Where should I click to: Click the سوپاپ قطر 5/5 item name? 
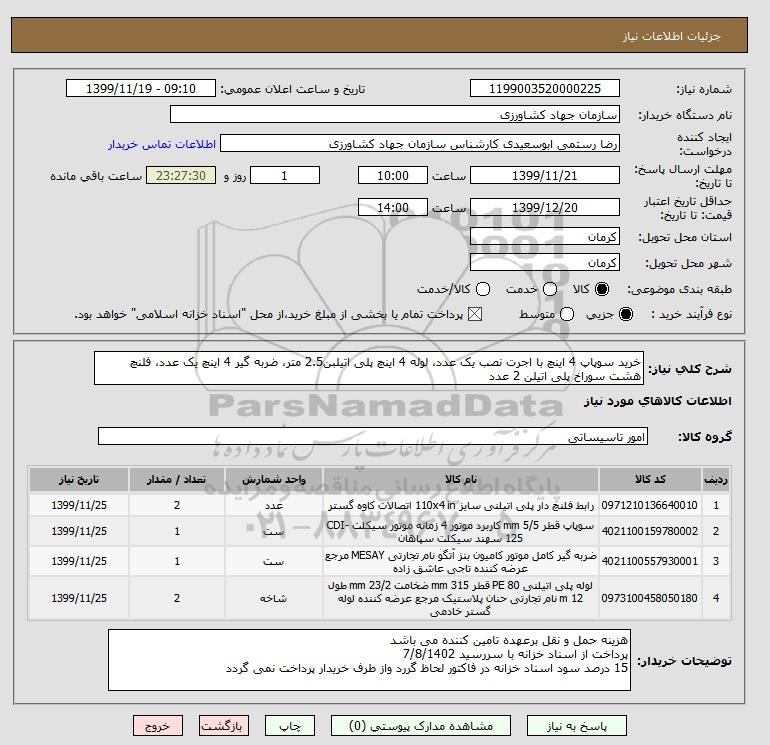(x=461, y=532)
